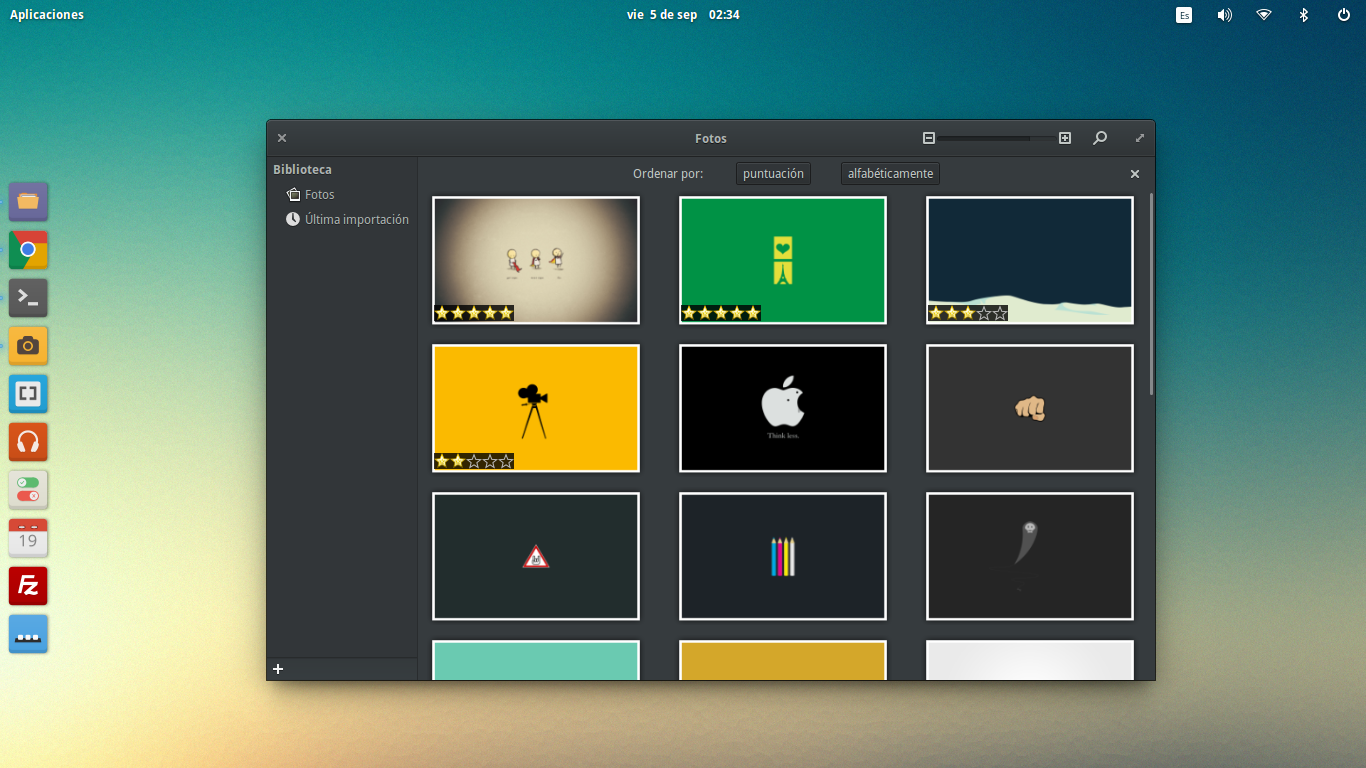Screen dimensions: 1366x768
Task: Click the vertical scrollbar of photo grid
Action: 1151,294
